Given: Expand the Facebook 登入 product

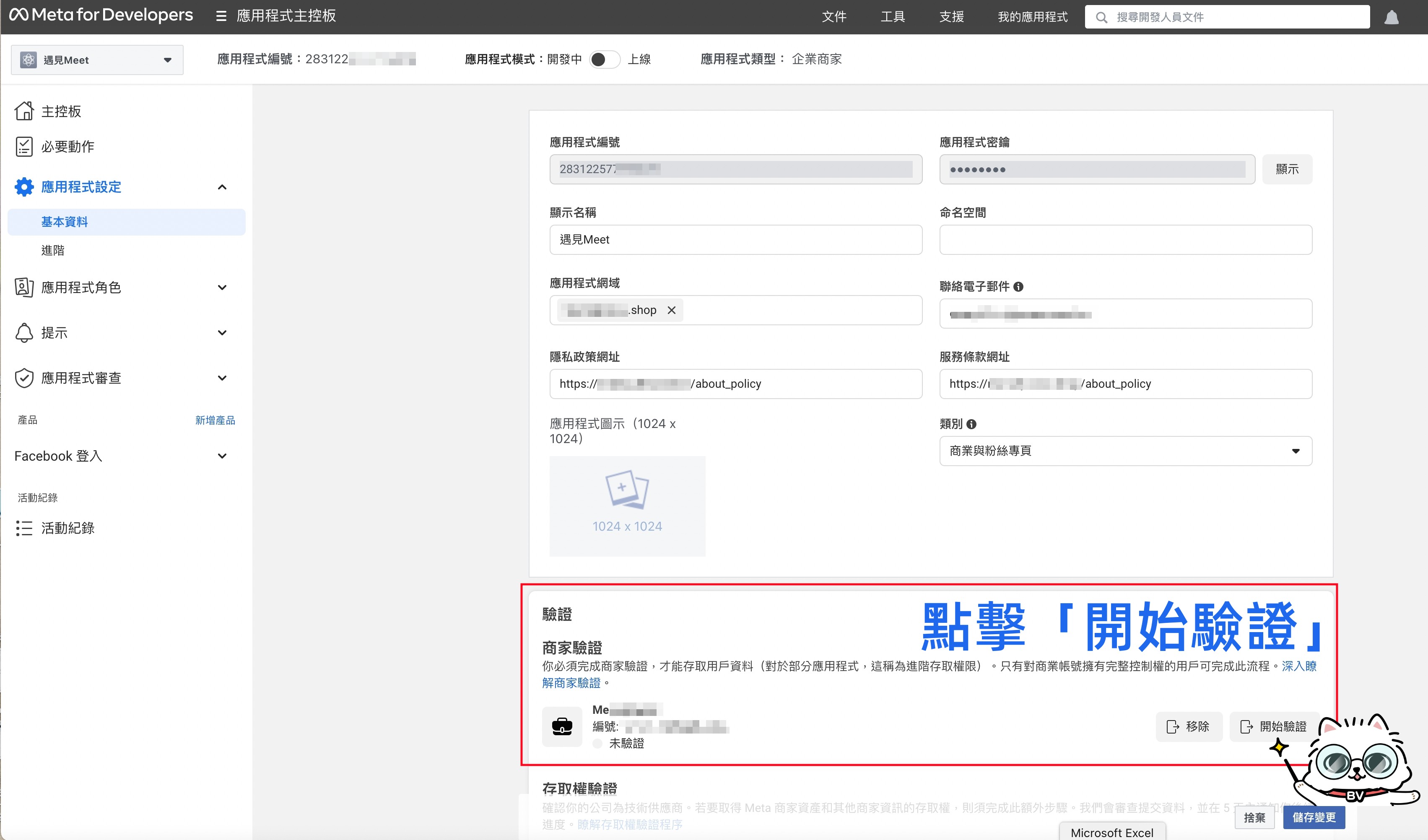Looking at the screenshot, I should [222, 456].
